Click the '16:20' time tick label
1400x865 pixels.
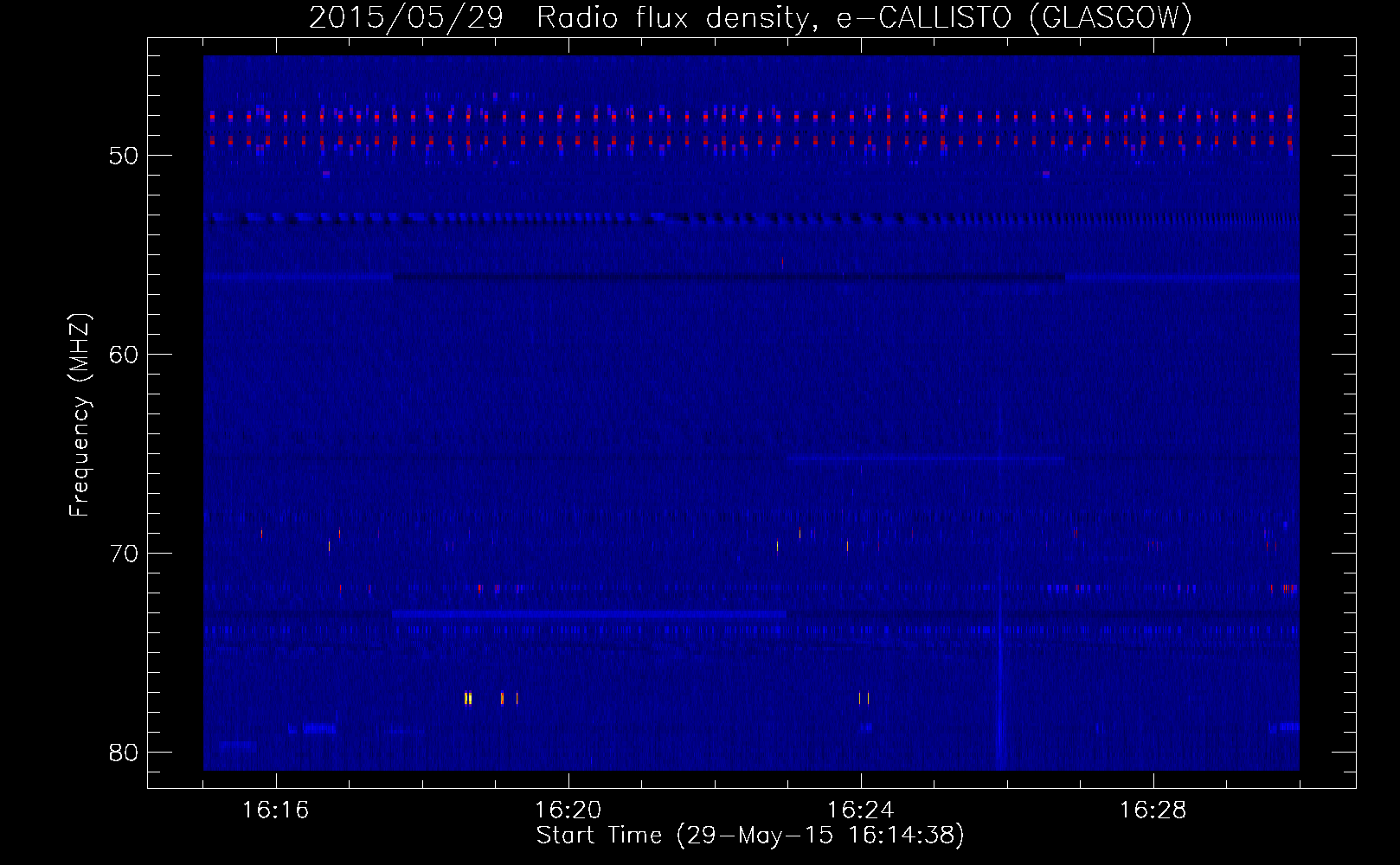pyautogui.click(x=568, y=811)
